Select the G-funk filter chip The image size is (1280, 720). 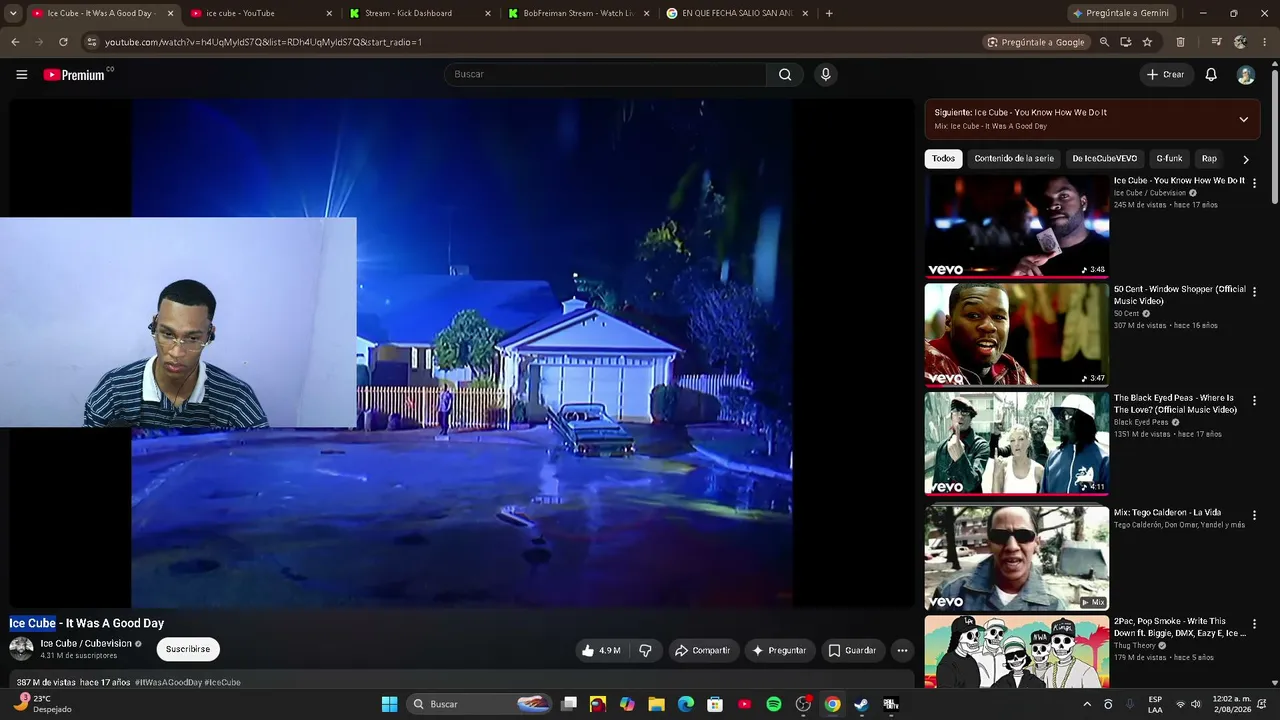[1169, 159]
